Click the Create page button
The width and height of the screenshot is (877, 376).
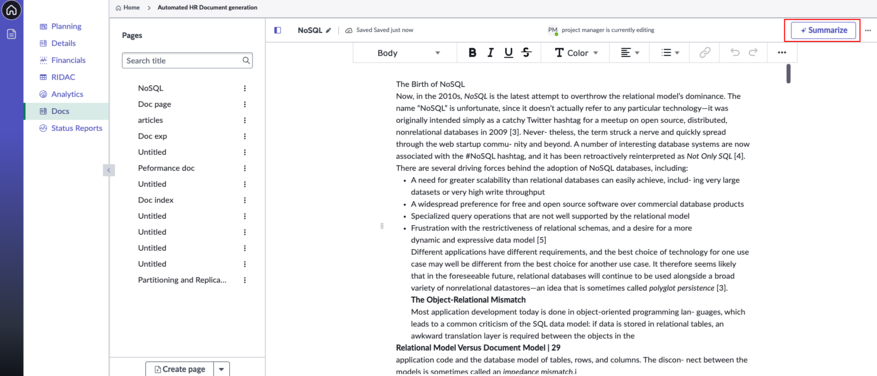pyautogui.click(x=180, y=369)
